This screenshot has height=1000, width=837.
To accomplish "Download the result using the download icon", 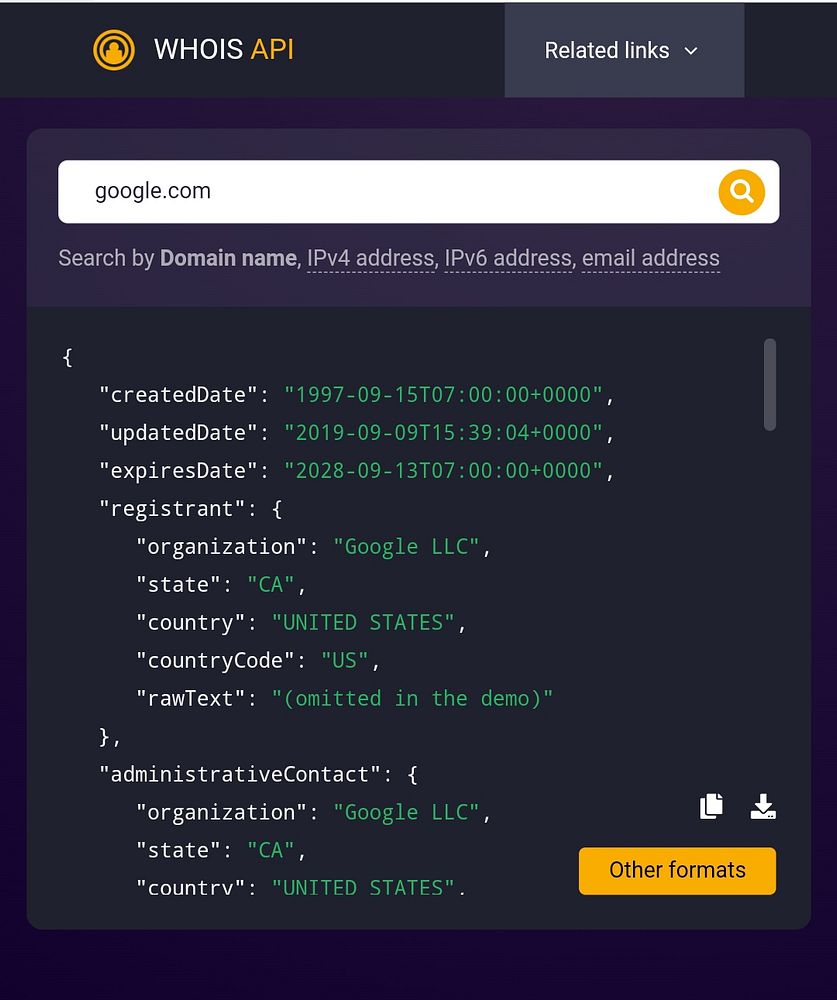I will click(763, 806).
